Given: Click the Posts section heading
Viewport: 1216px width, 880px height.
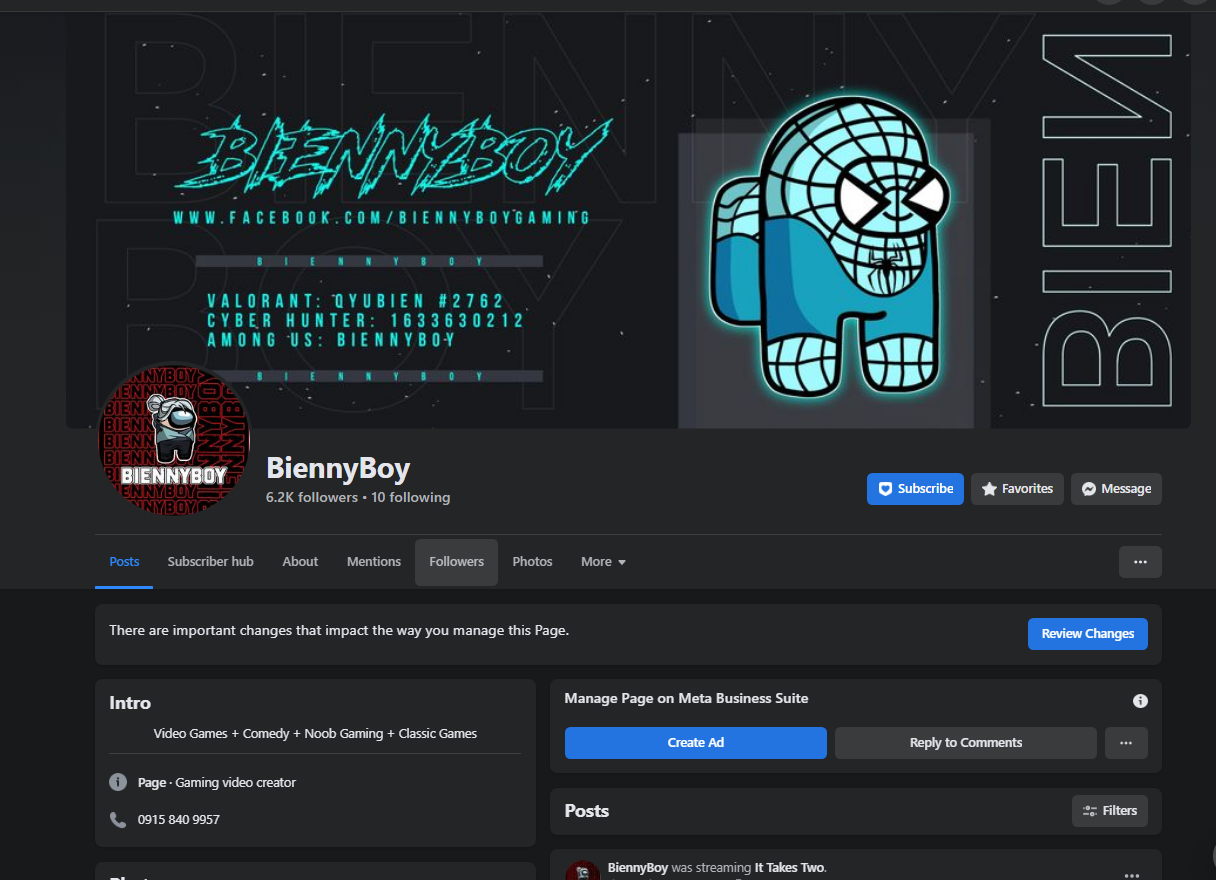Looking at the screenshot, I should [x=587, y=811].
